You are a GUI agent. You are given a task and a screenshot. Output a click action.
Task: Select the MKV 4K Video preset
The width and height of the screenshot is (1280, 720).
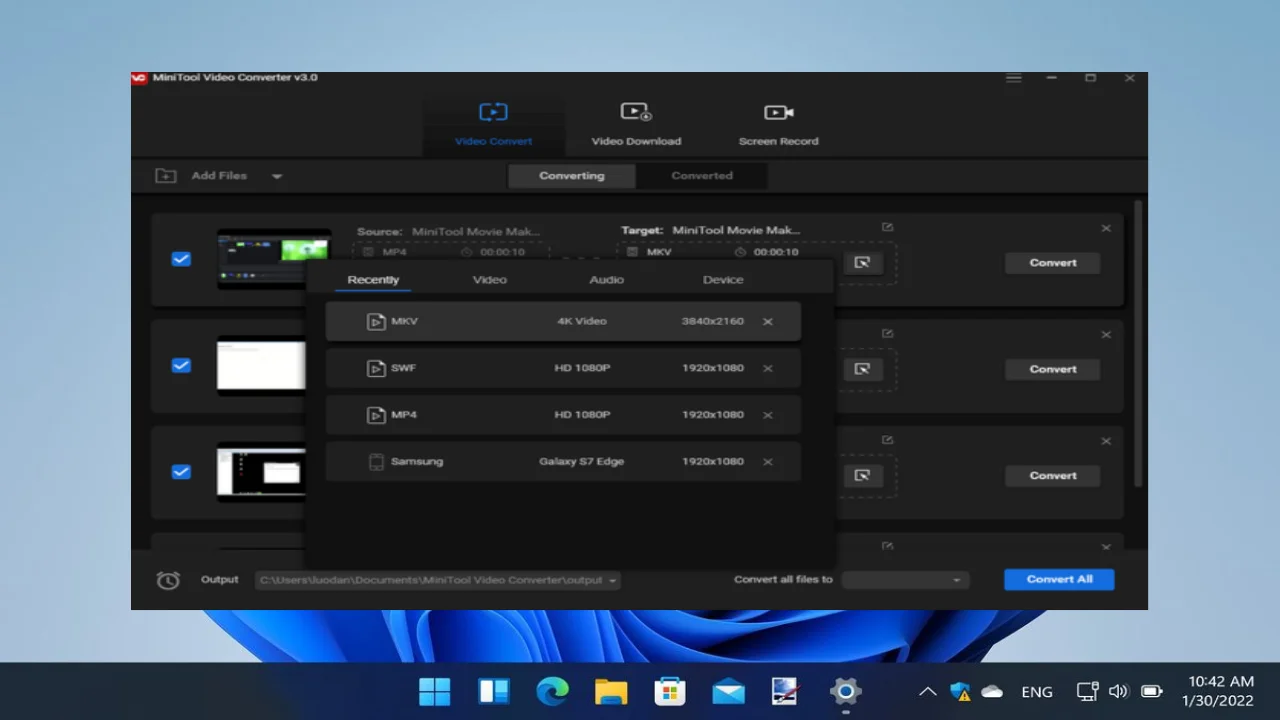(x=563, y=322)
